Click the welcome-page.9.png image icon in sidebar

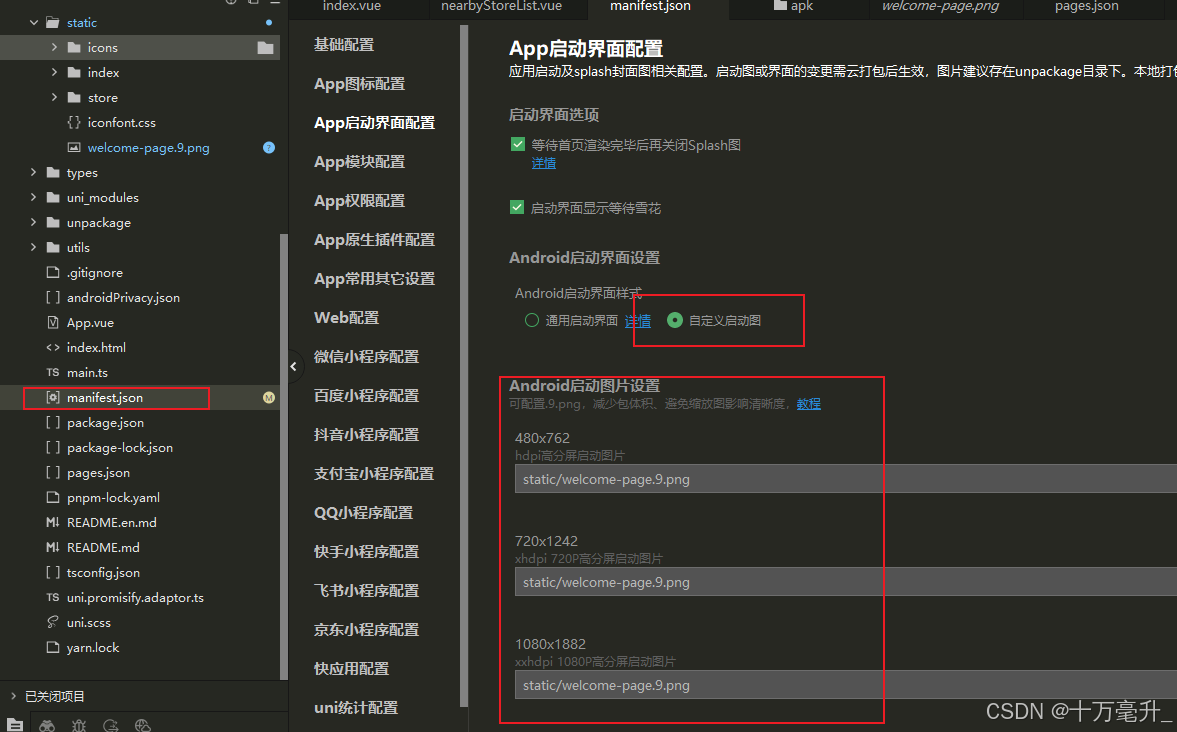coord(73,147)
